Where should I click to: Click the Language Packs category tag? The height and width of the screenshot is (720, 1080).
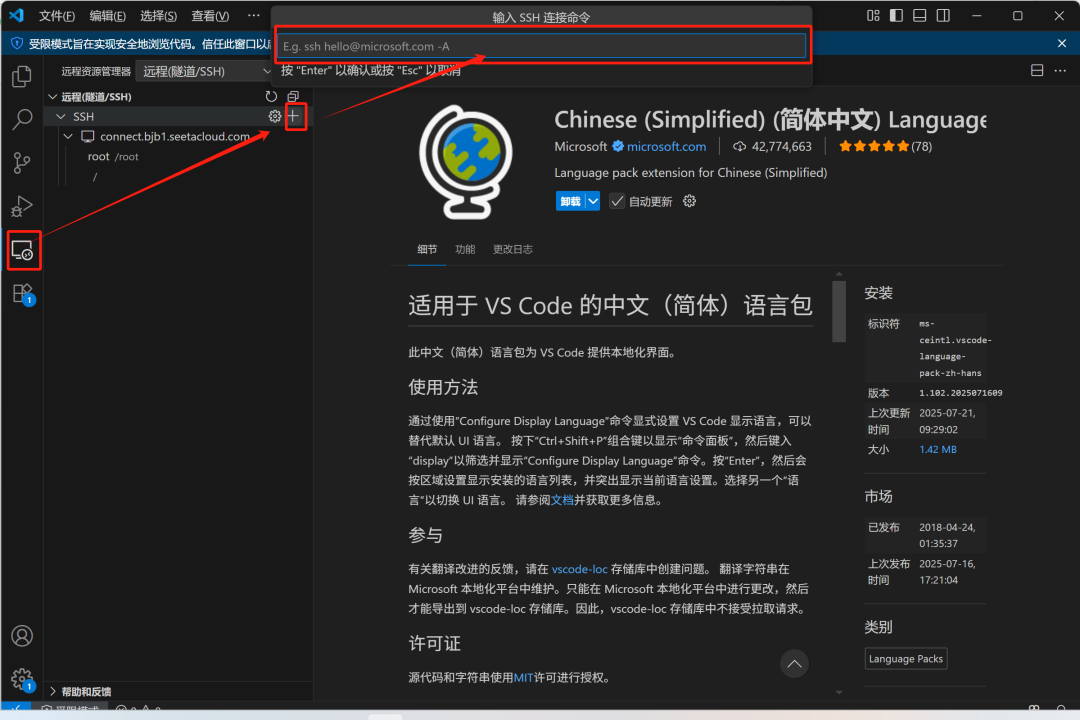[x=906, y=659]
